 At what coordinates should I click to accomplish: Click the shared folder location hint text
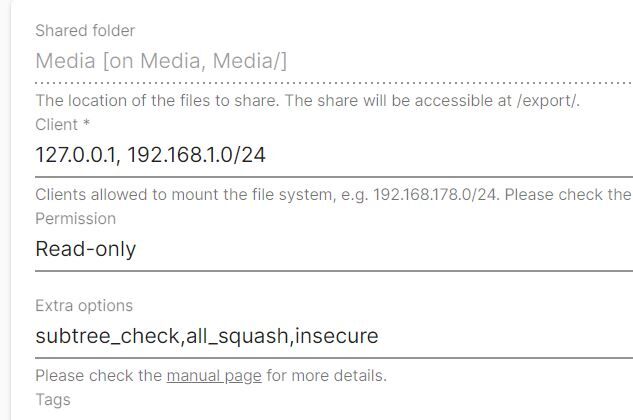(x=200, y=100)
